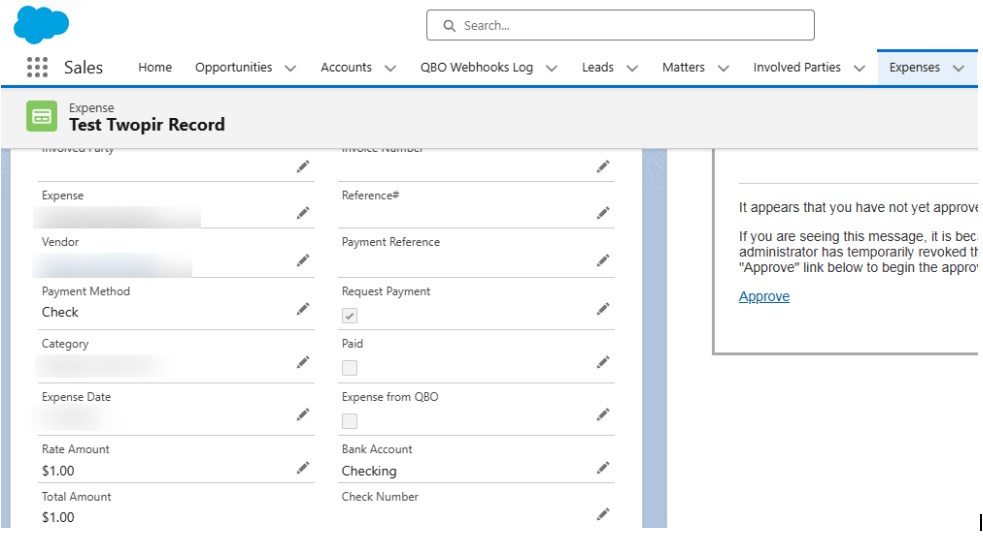Screen dimensions: 983x546
Task: Click the Total Amount label
Action: point(76,496)
